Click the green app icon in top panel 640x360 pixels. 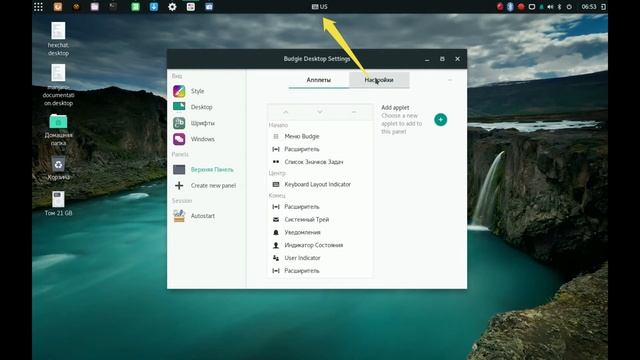coord(136,7)
